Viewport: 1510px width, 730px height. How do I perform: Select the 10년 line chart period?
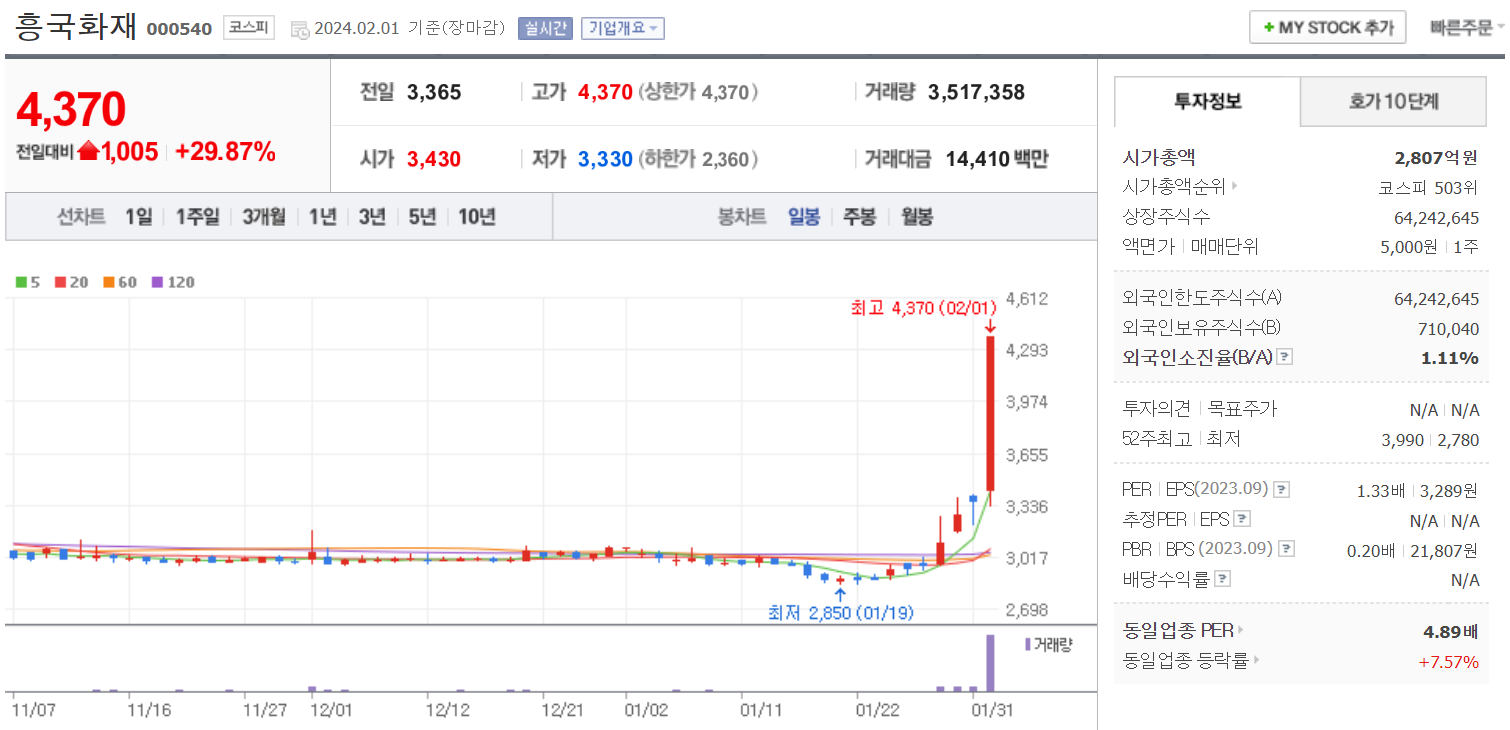477,217
